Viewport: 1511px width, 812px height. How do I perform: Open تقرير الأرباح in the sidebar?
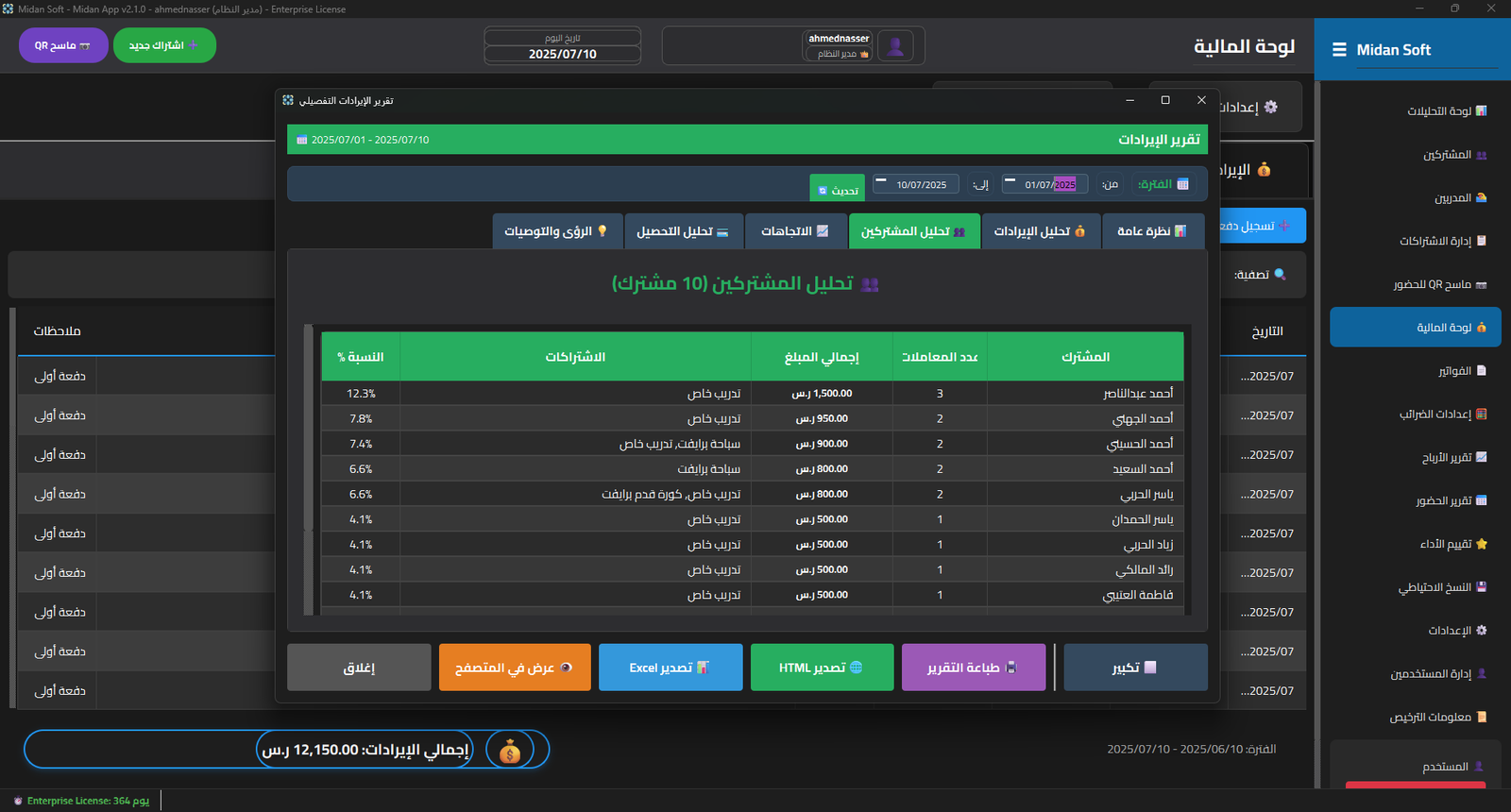(x=1416, y=458)
